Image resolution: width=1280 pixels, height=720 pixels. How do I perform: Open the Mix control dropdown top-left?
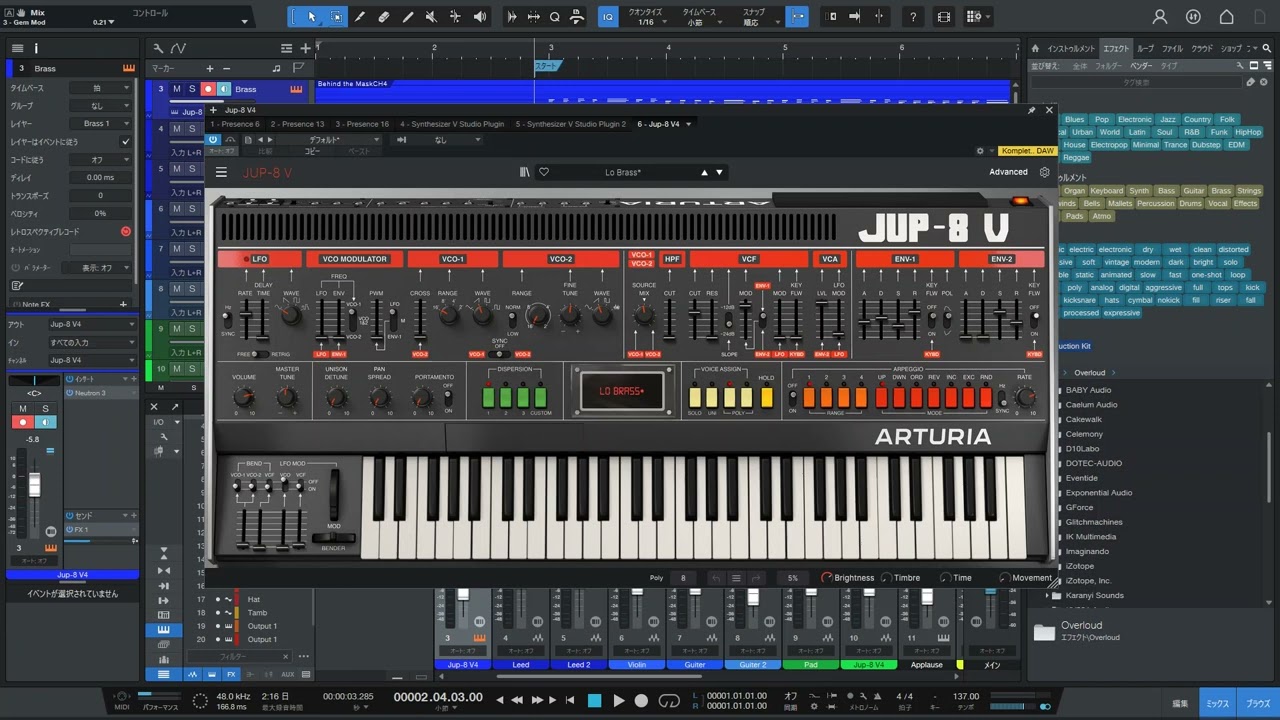coord(245,21)
